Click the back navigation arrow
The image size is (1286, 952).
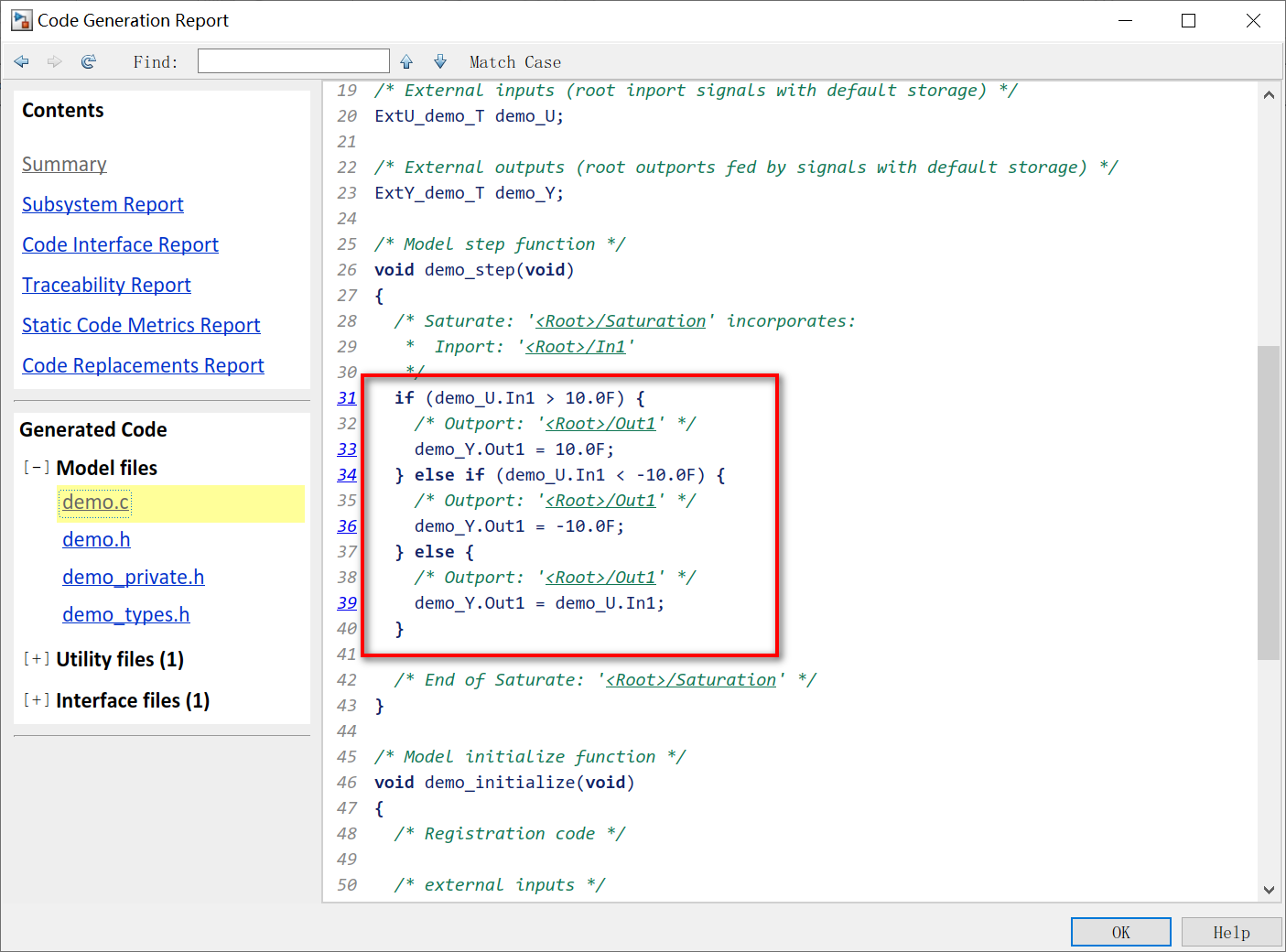point(22,61)
